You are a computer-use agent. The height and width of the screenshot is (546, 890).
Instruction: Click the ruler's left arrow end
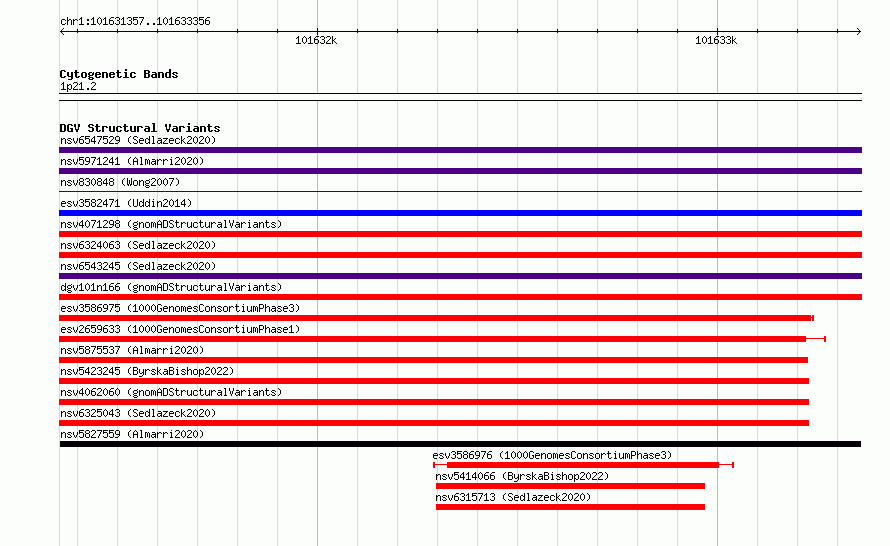pyautogui.click(x=62, y=31)
